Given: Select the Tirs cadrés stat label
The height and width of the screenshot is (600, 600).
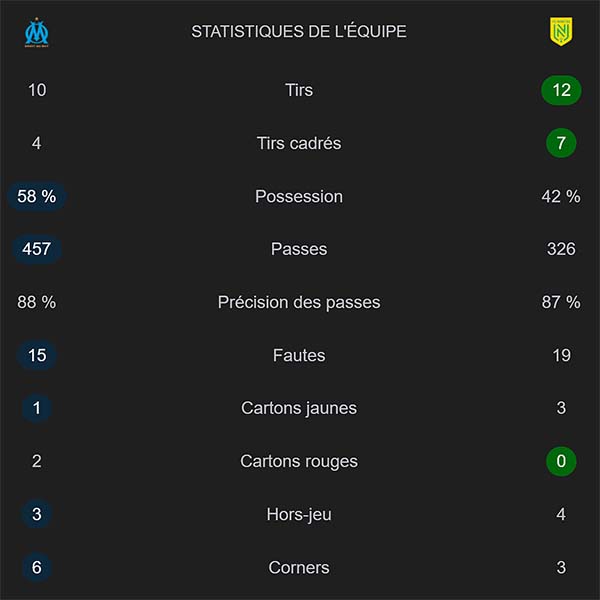Looking at the screenshot, I should 299,143.
